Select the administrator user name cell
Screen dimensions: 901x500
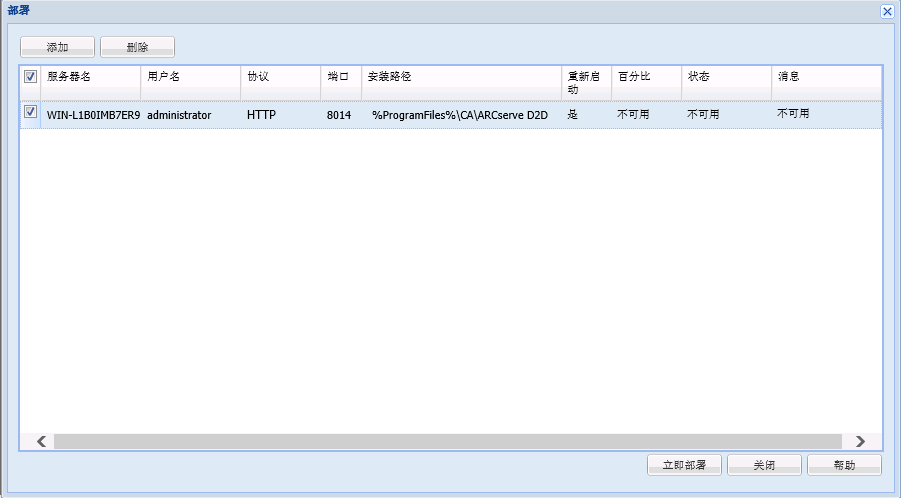pos(179,115)
